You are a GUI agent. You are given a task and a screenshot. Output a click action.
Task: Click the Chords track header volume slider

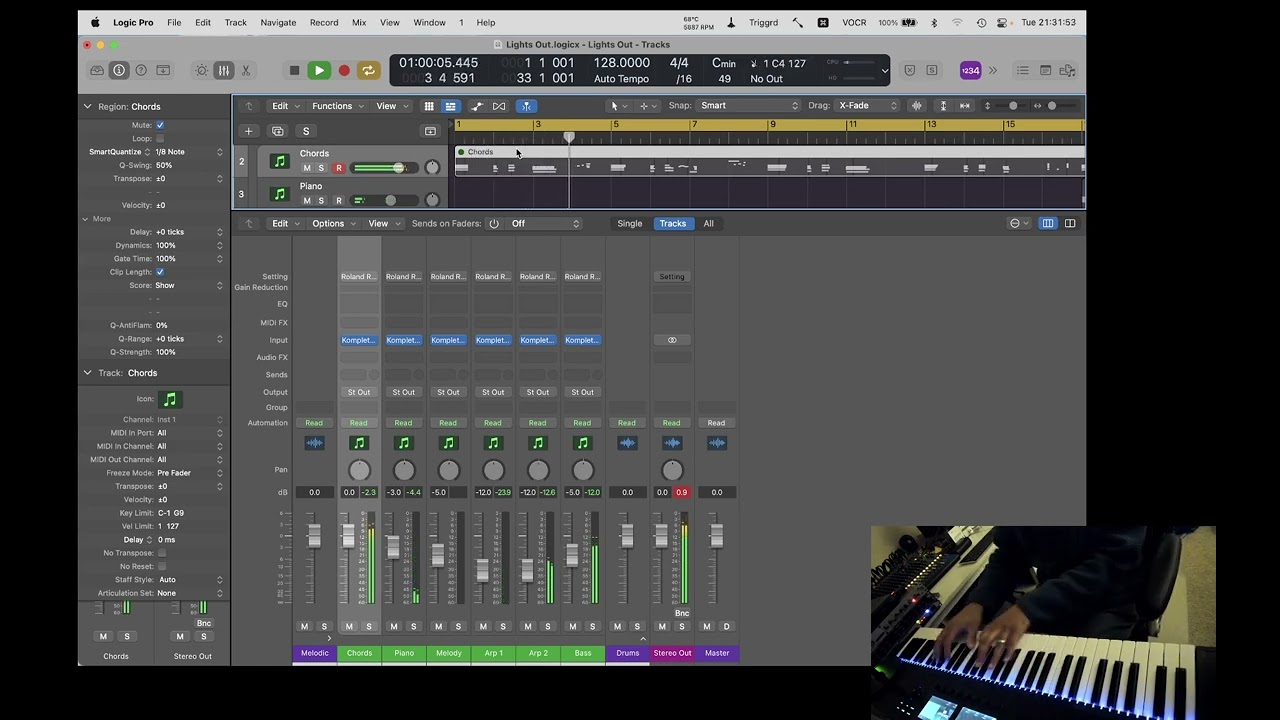coord(386,168)
